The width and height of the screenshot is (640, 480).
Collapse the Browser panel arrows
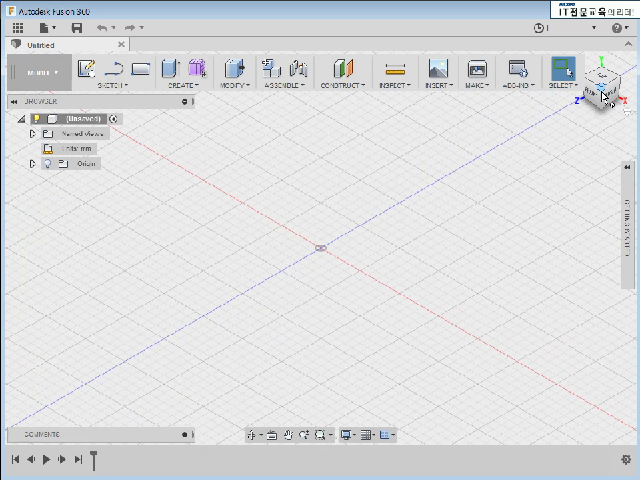coord(14,102)
